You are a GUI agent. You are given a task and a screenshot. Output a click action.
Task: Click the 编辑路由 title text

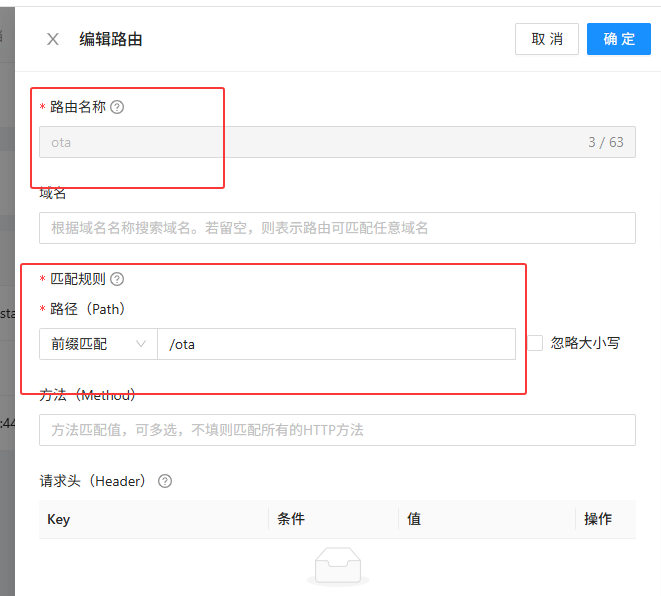[x=111, y=39]
